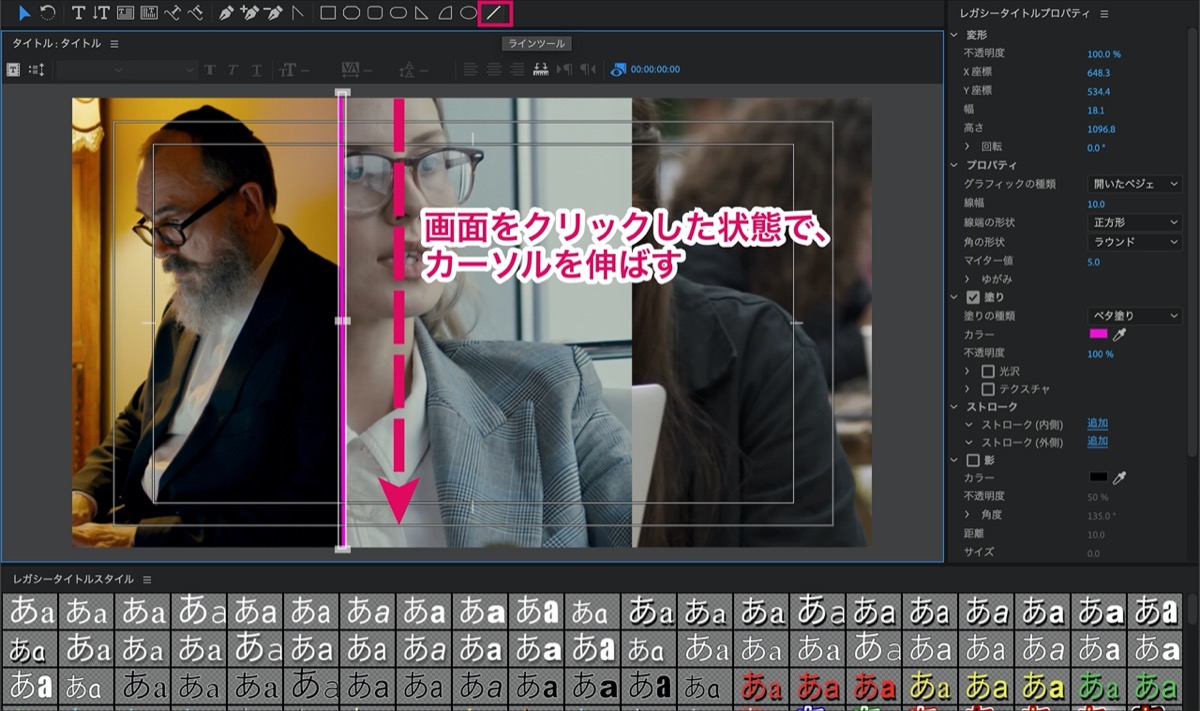The height and width of the screenshot is (711, 1200).
Task: Select the Clipped Corner Rectangle tool
Action: [x=351, y=13]
